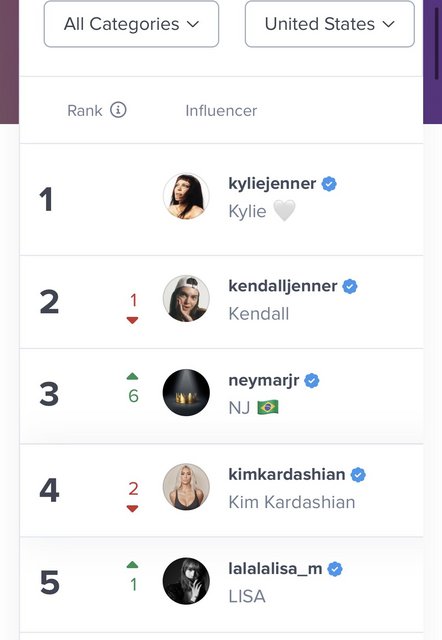Open the kimkardashian username link

[287, 474]
